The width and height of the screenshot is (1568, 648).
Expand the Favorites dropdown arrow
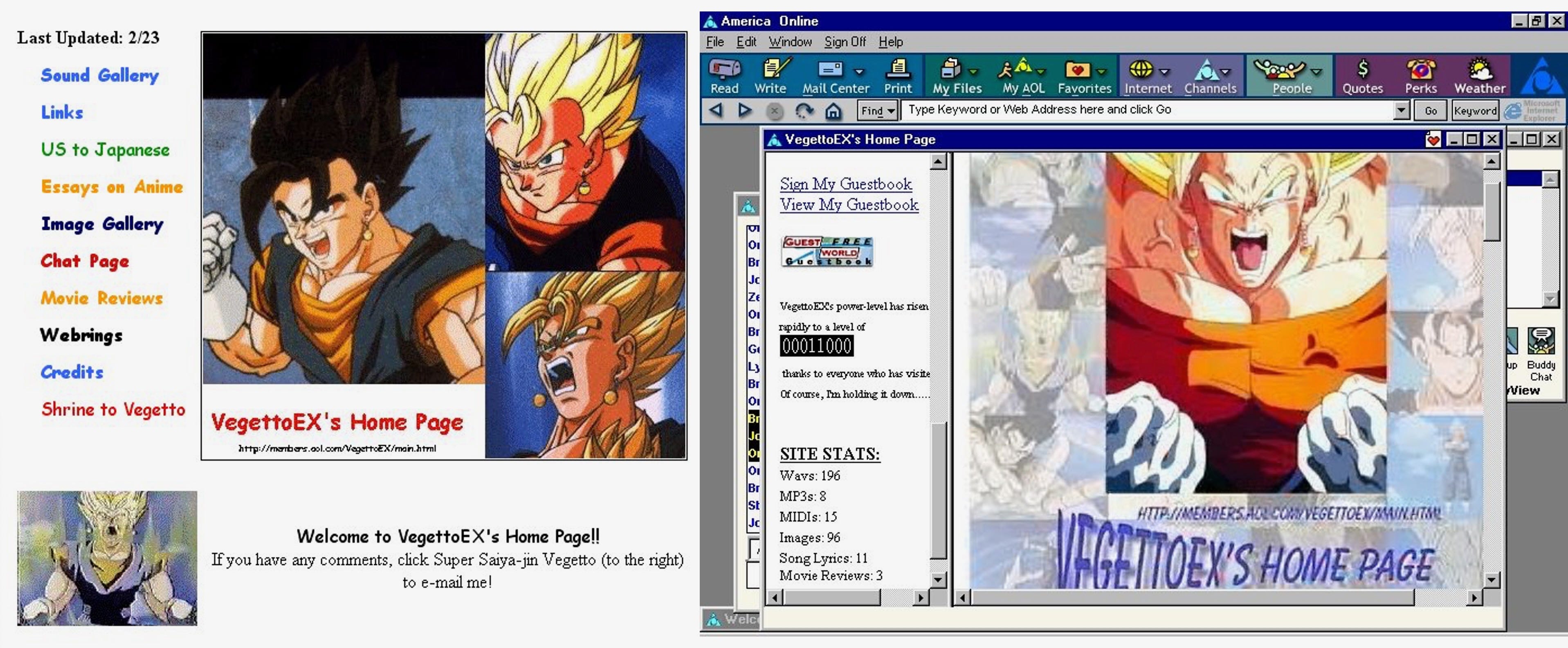tap(1101, 72)
